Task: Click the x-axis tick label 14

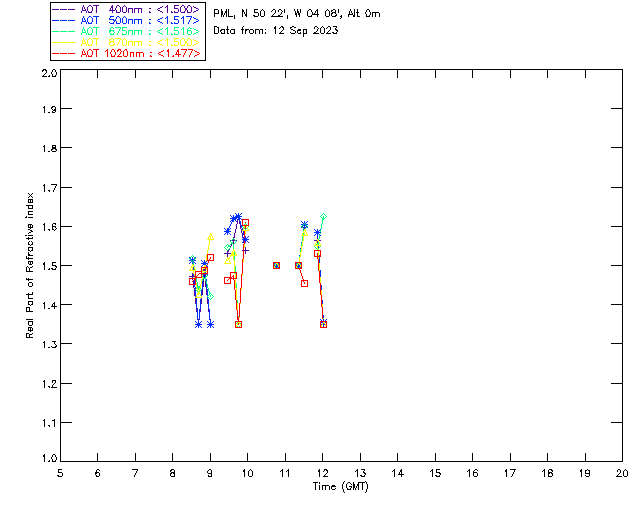Action: [398, 473]
